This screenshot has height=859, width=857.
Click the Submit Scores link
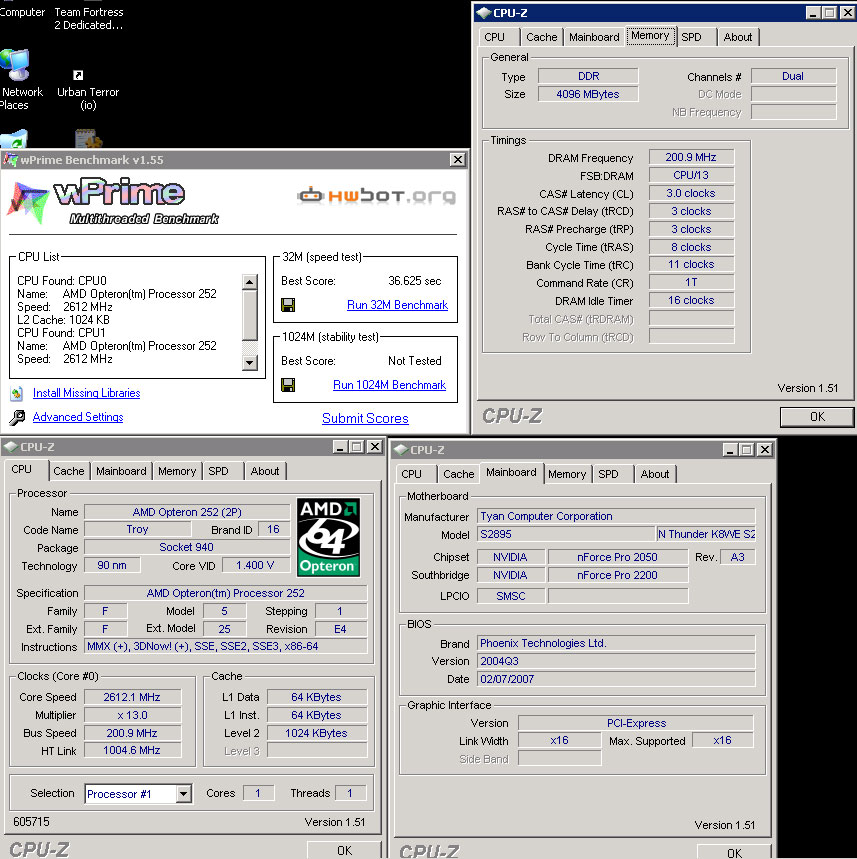(365, 419)
